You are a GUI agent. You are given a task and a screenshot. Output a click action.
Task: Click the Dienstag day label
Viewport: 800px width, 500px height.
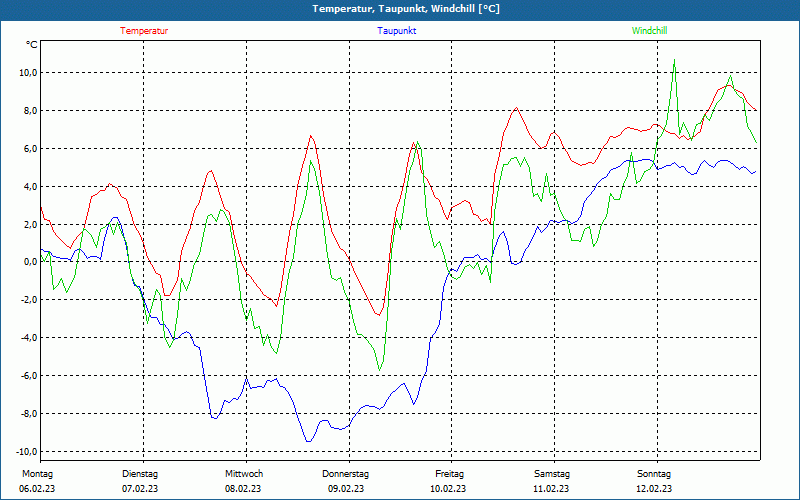[x=140, y=474]
